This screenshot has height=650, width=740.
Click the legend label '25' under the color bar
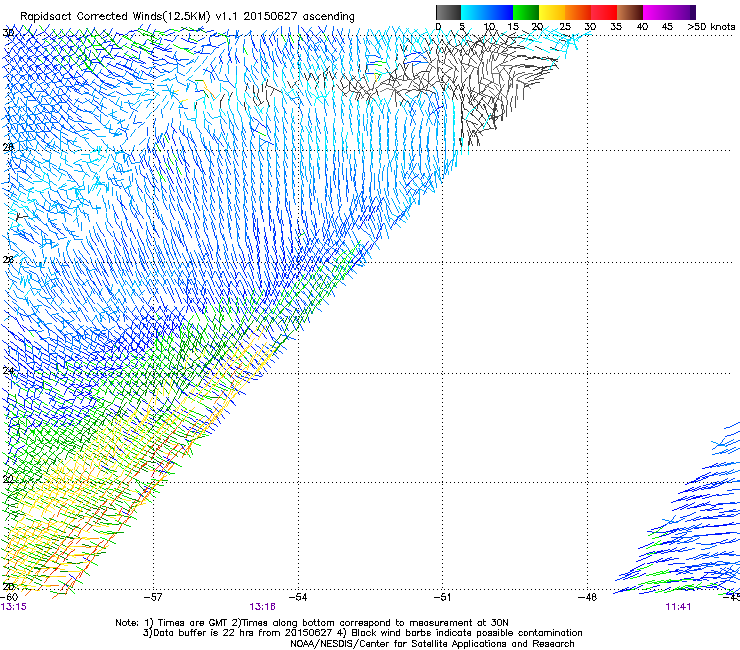coord(565,27)
